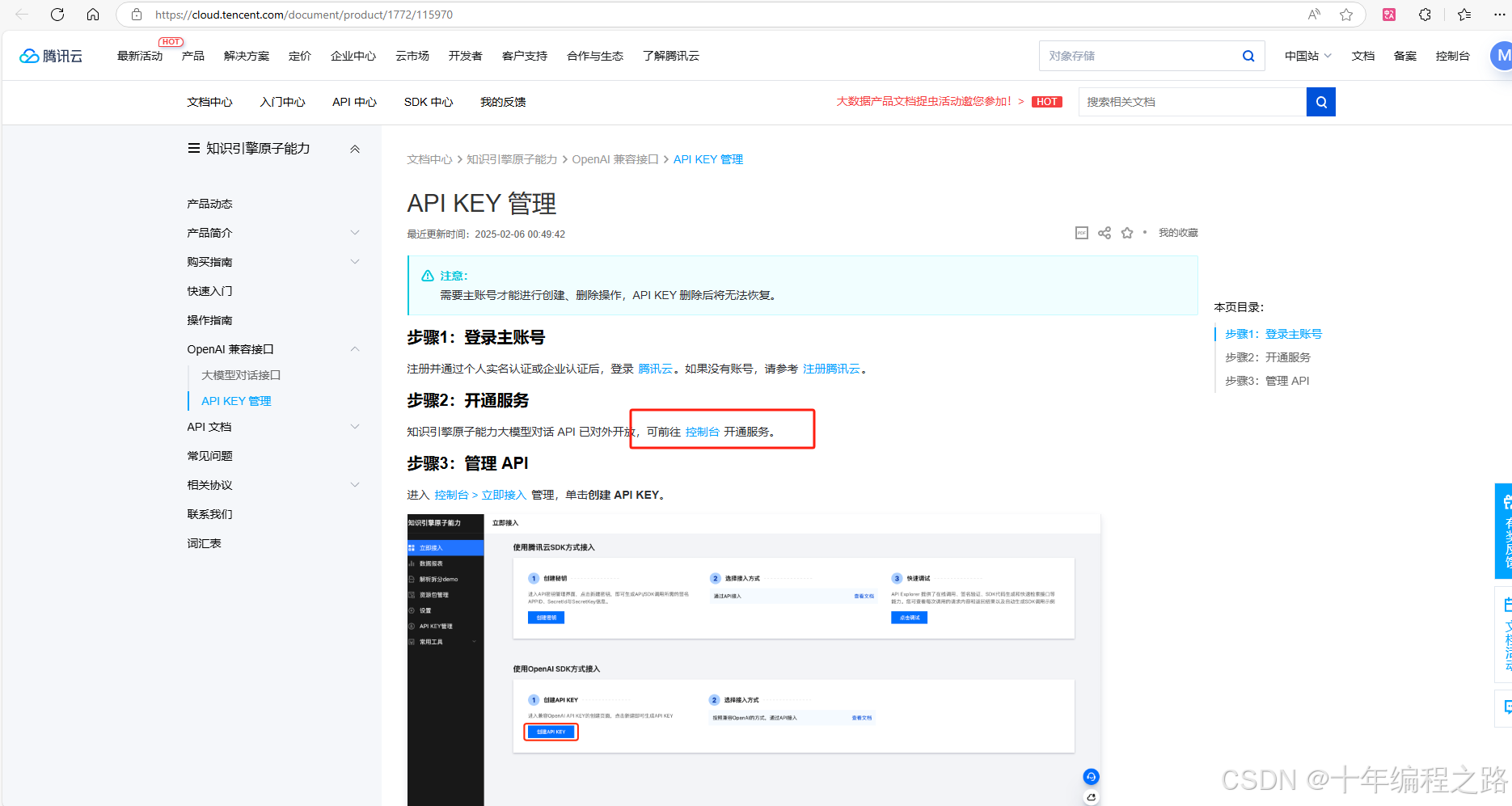Click the user avatar M icon
The height and width of the screenshot is (806, 1512).
pos(1501,56)
